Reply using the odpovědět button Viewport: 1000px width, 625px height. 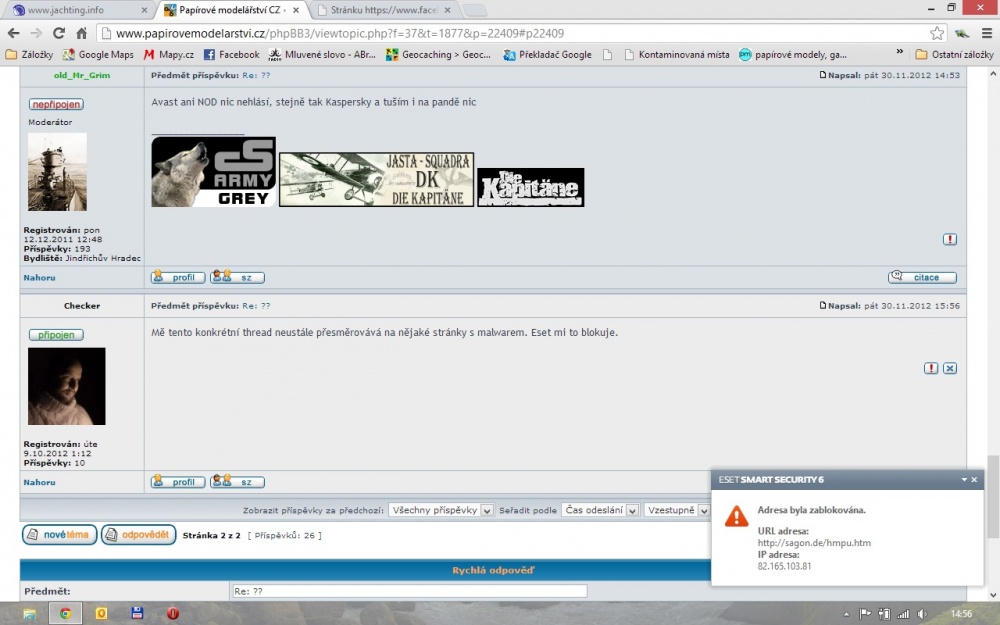click(138, 534)
